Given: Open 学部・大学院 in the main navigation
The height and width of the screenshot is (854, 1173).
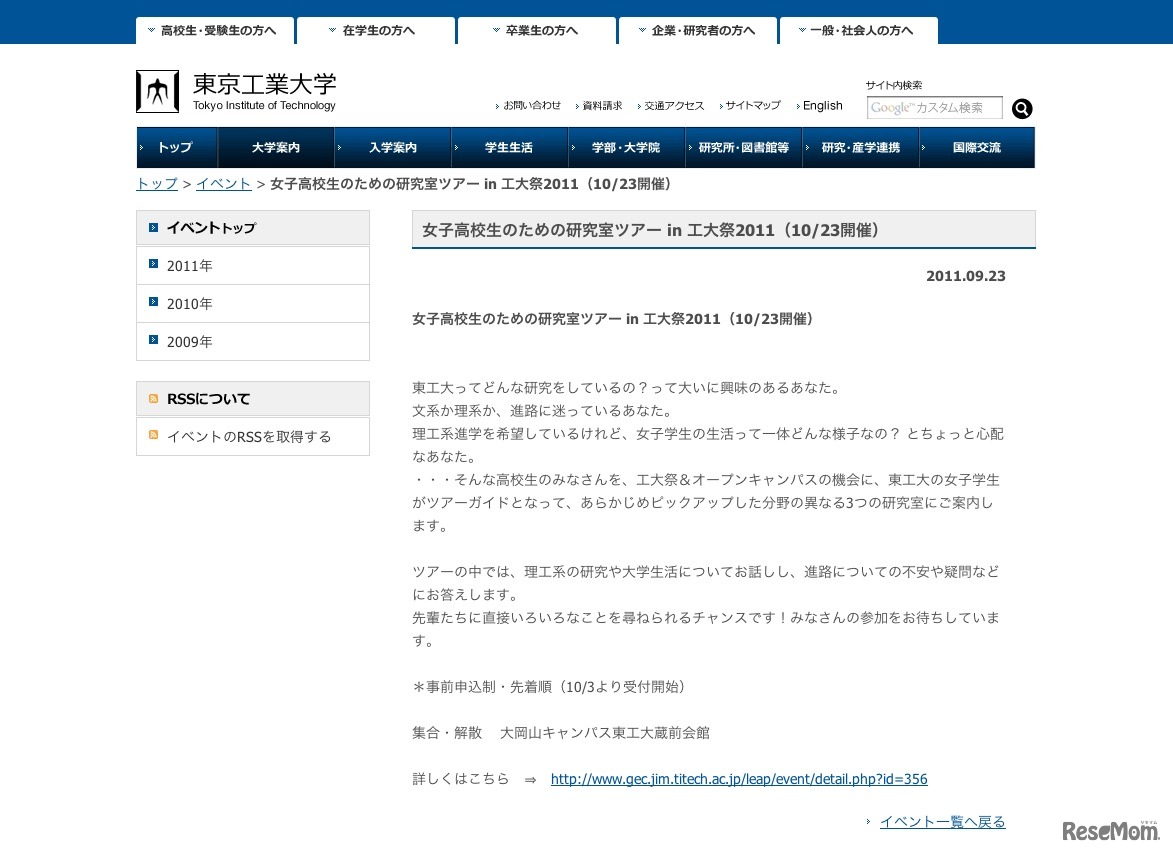Looking at the screenshot, I should 626,147.
